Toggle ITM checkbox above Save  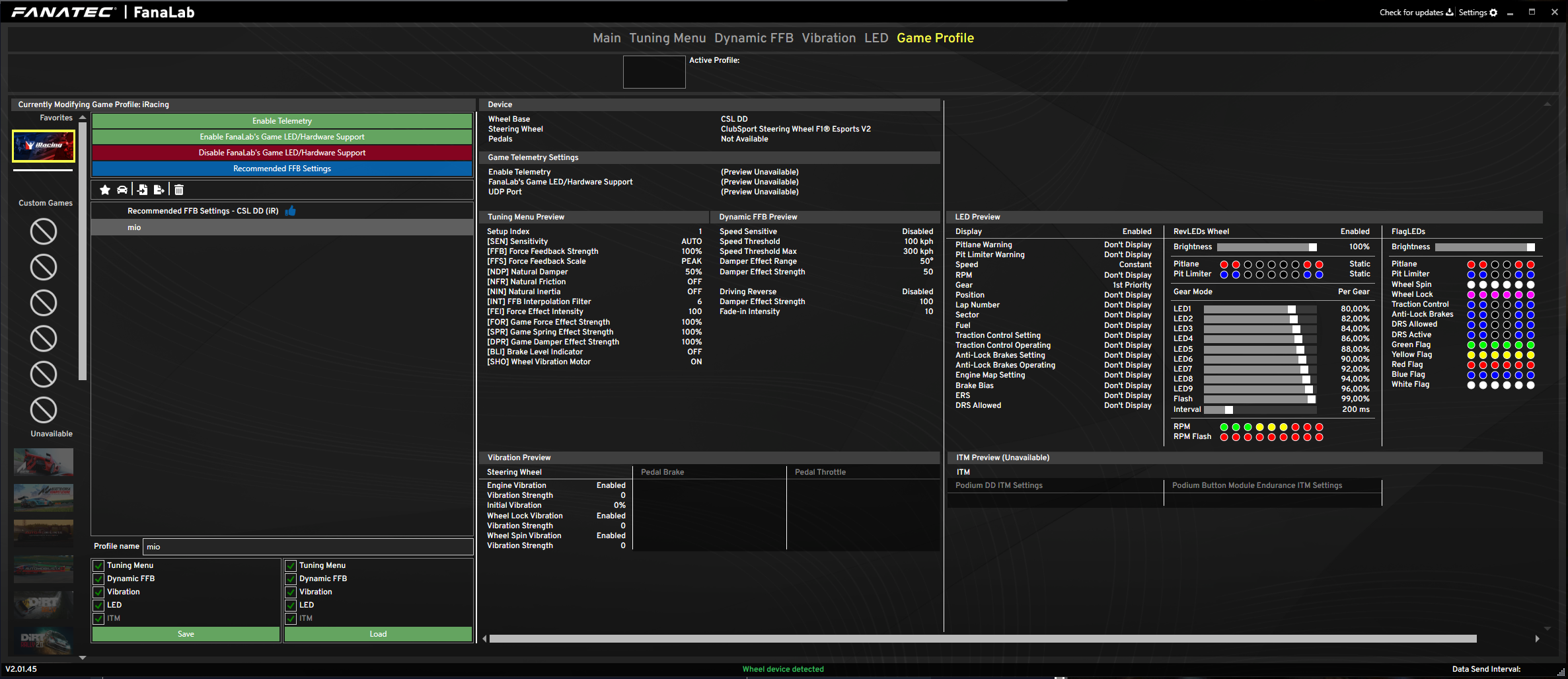tap(98, 618)
